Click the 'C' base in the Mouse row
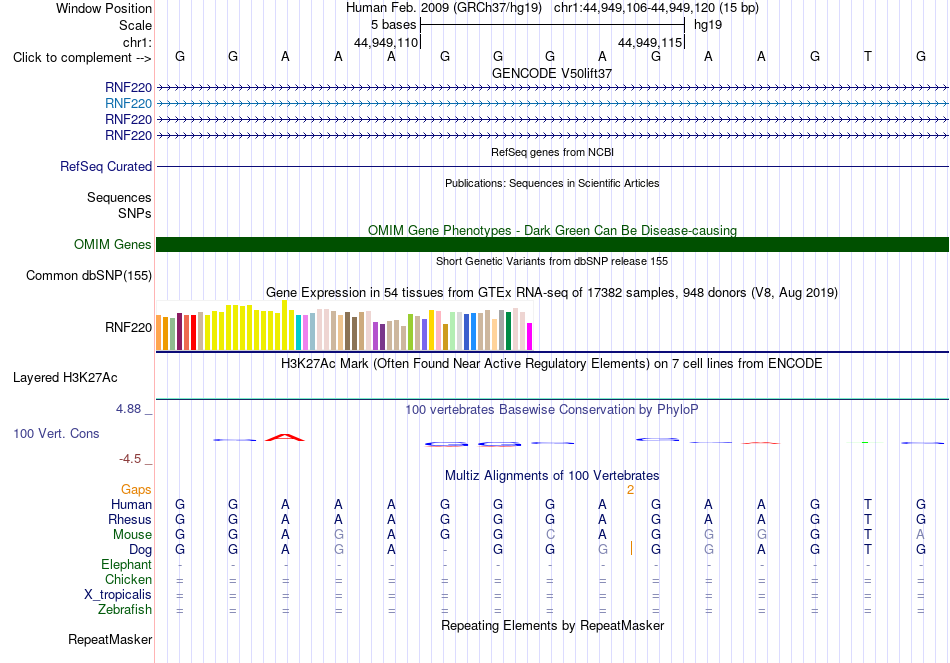 [550, 535]
